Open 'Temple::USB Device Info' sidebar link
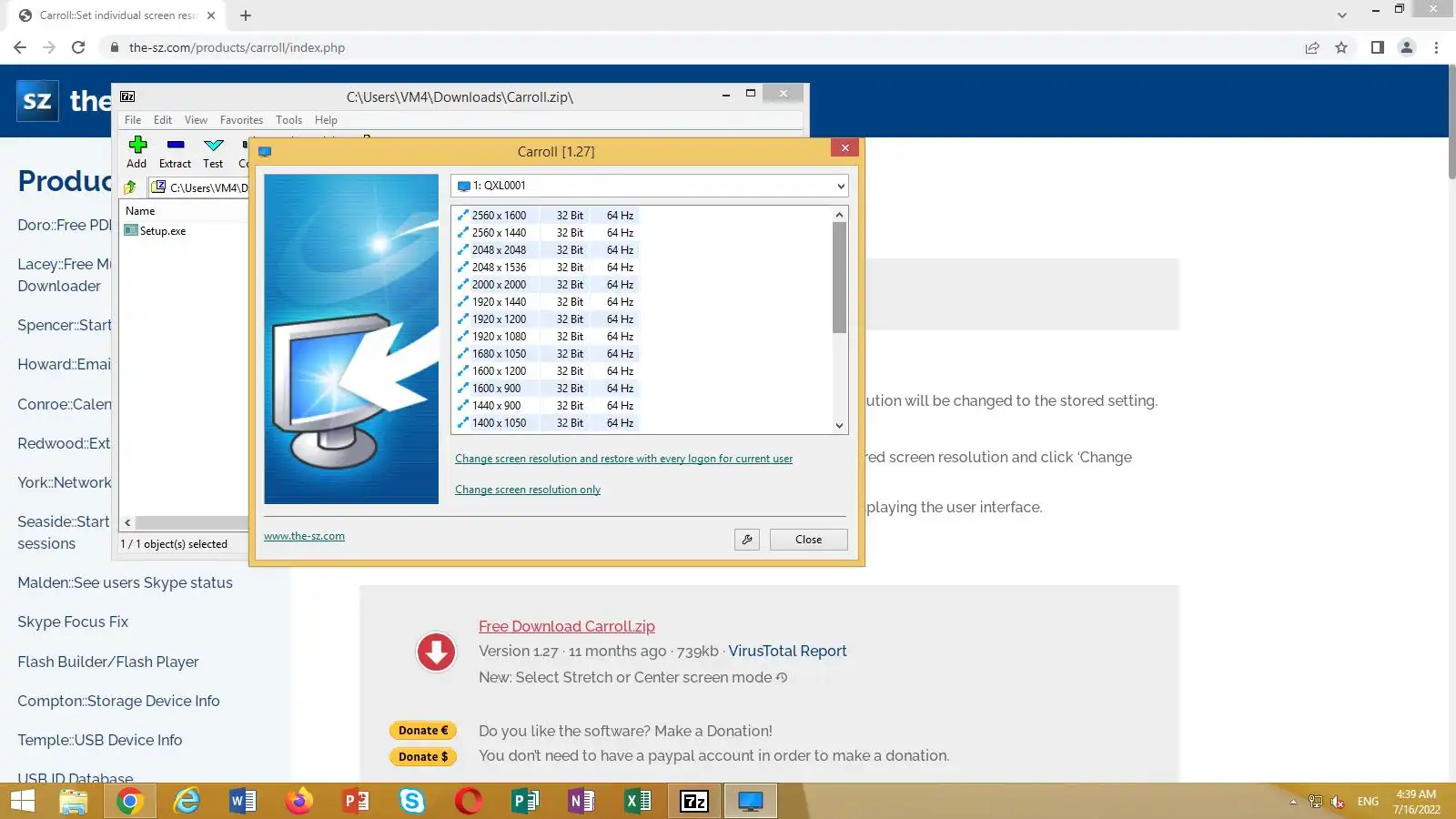The height and width of the screenshot is (819, 1456). click(x=100, y=740)
